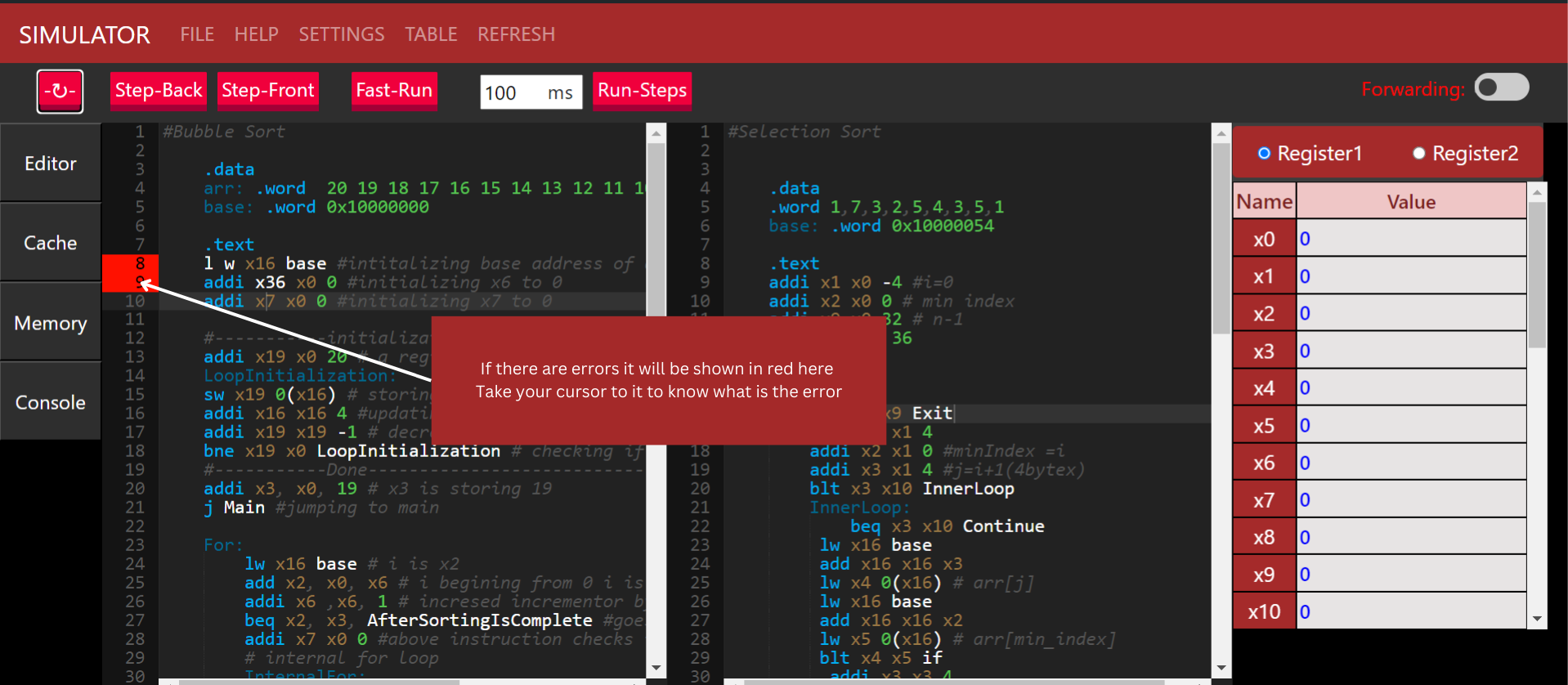Screen dimensions: 1568x685
Task: Toggle the Forwarding switch
Action: (x=1501, y=88)
